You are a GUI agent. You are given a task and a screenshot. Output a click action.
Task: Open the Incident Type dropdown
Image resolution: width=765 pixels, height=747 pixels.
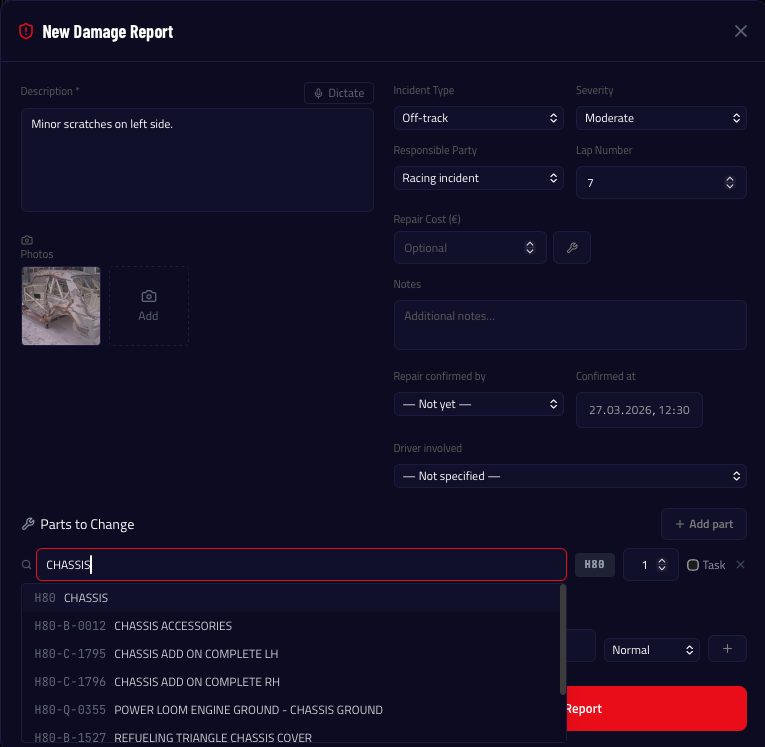click(x=479, y=118)
